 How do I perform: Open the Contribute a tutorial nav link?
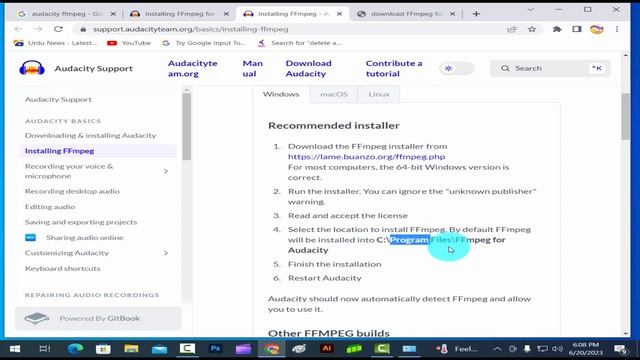pos(394,68)
